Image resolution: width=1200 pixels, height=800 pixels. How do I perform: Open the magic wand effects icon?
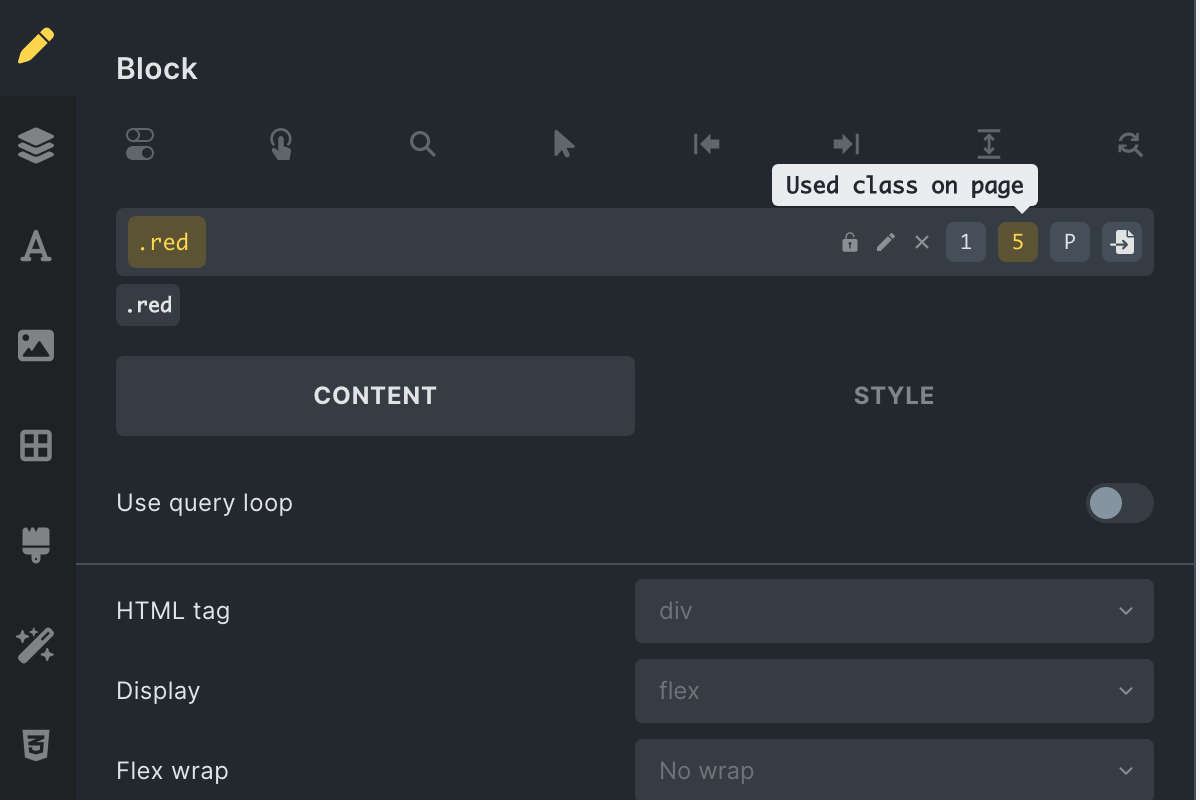pos(36,645)
